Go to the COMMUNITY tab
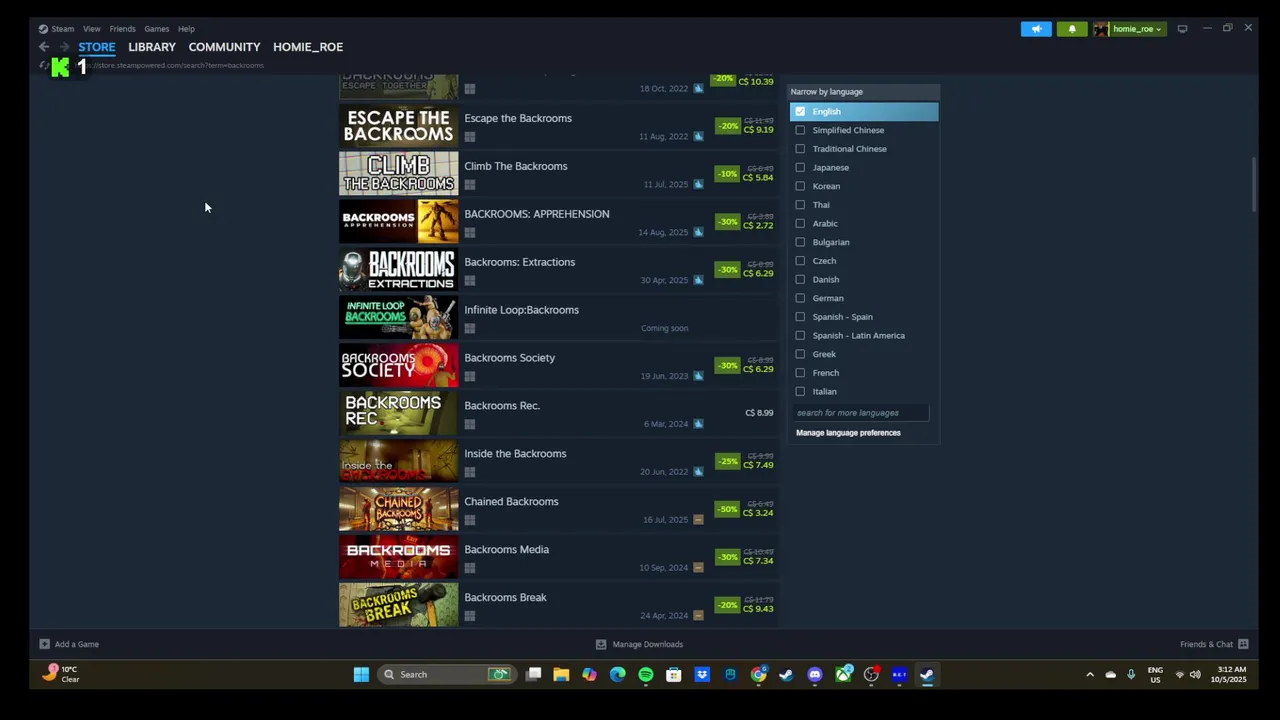Screen dimensions: 1280x720 224,47
